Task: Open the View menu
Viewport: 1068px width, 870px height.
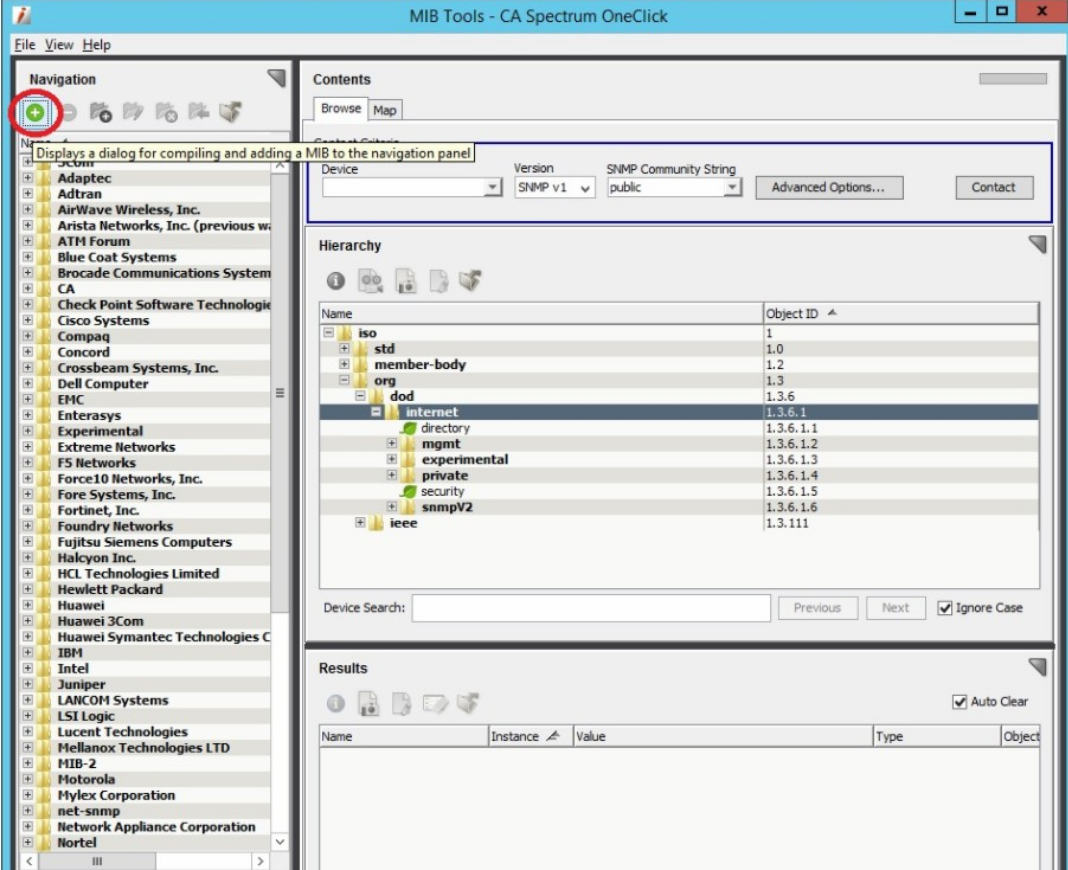Action: pos(59,45)
